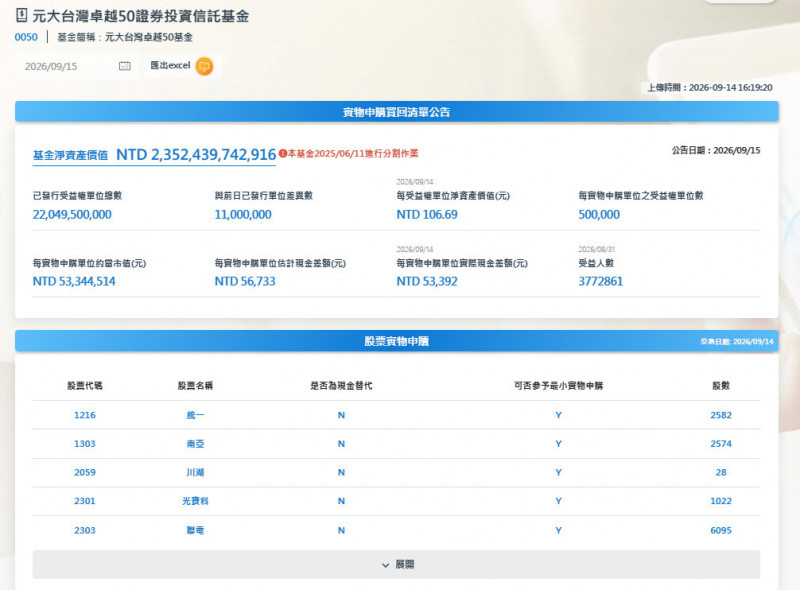Click net asset value NTD 2,352,439,742,916
Screen dimensions: 800x590
pyautogui.click(x=196, y=155)
